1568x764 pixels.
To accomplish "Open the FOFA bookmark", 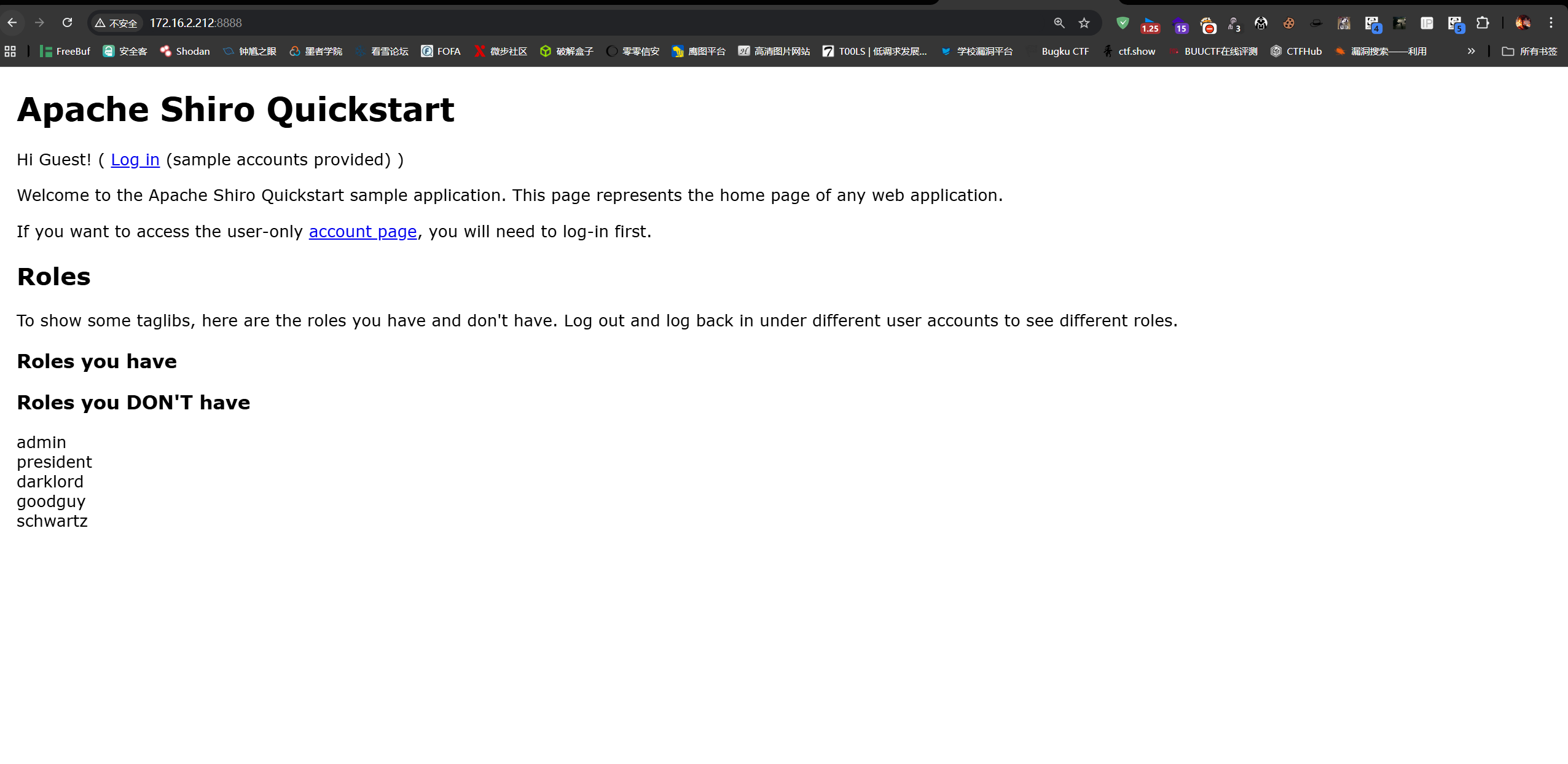I will (441, 51).
